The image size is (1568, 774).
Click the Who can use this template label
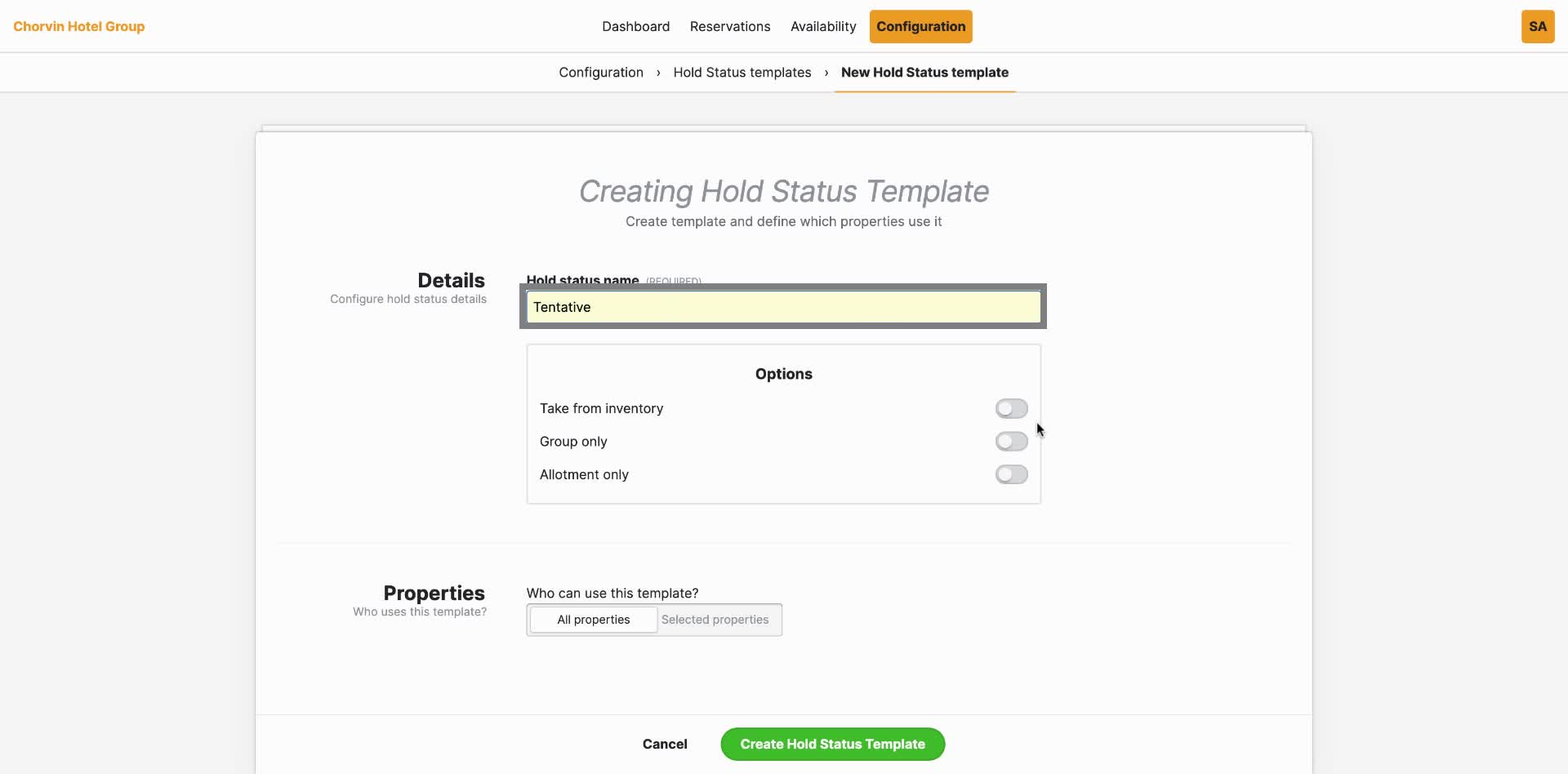611,593
